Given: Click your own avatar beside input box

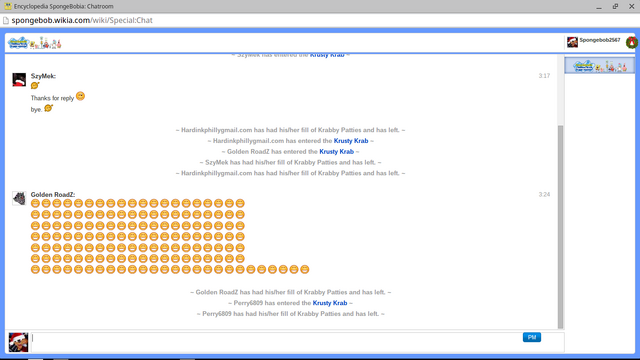Looking at the screenshot, I should pyautogui.click(x=18, y=342).
